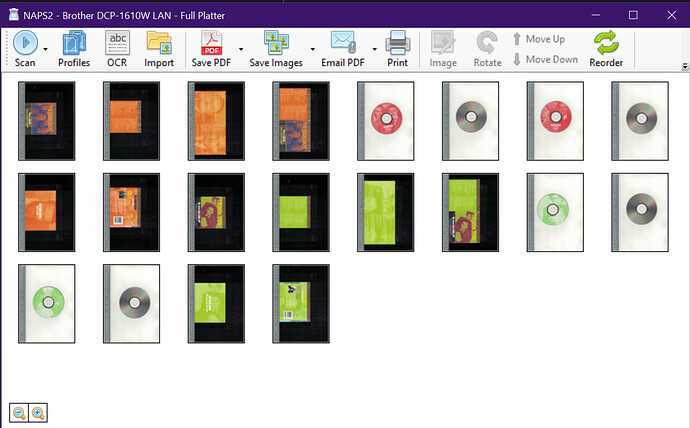The image size is (690, 428).
Task: Save scans as PDF
Action: point(211,49)
